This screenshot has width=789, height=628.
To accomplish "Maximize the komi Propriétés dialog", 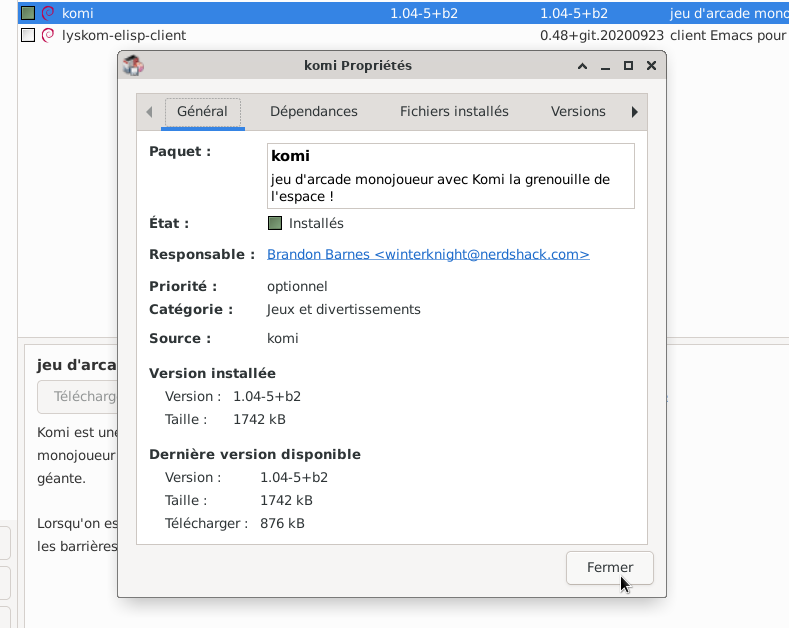I will 628,65.
